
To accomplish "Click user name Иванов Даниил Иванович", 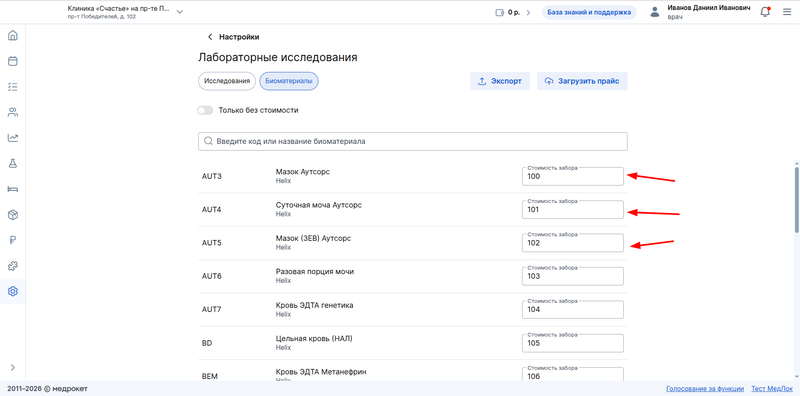I will [x=709, y=8].
